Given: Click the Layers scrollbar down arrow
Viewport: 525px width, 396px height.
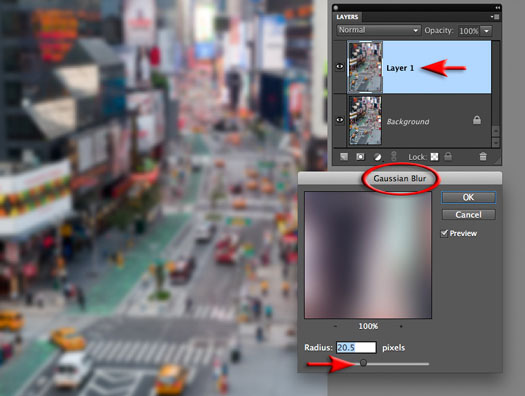Looking at the screenshot, I should tap(496, 143).
